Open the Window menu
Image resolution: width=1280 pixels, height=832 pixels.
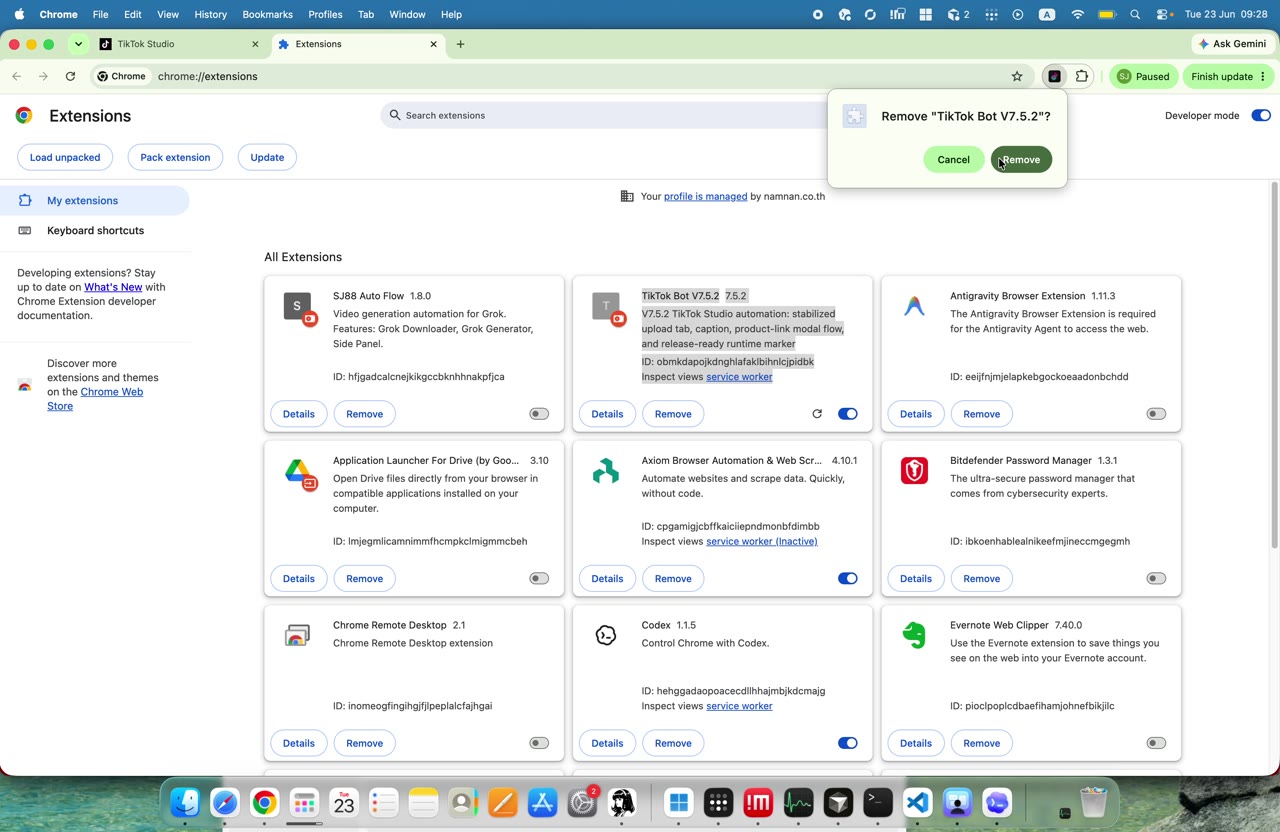click(x=407, y=14)
